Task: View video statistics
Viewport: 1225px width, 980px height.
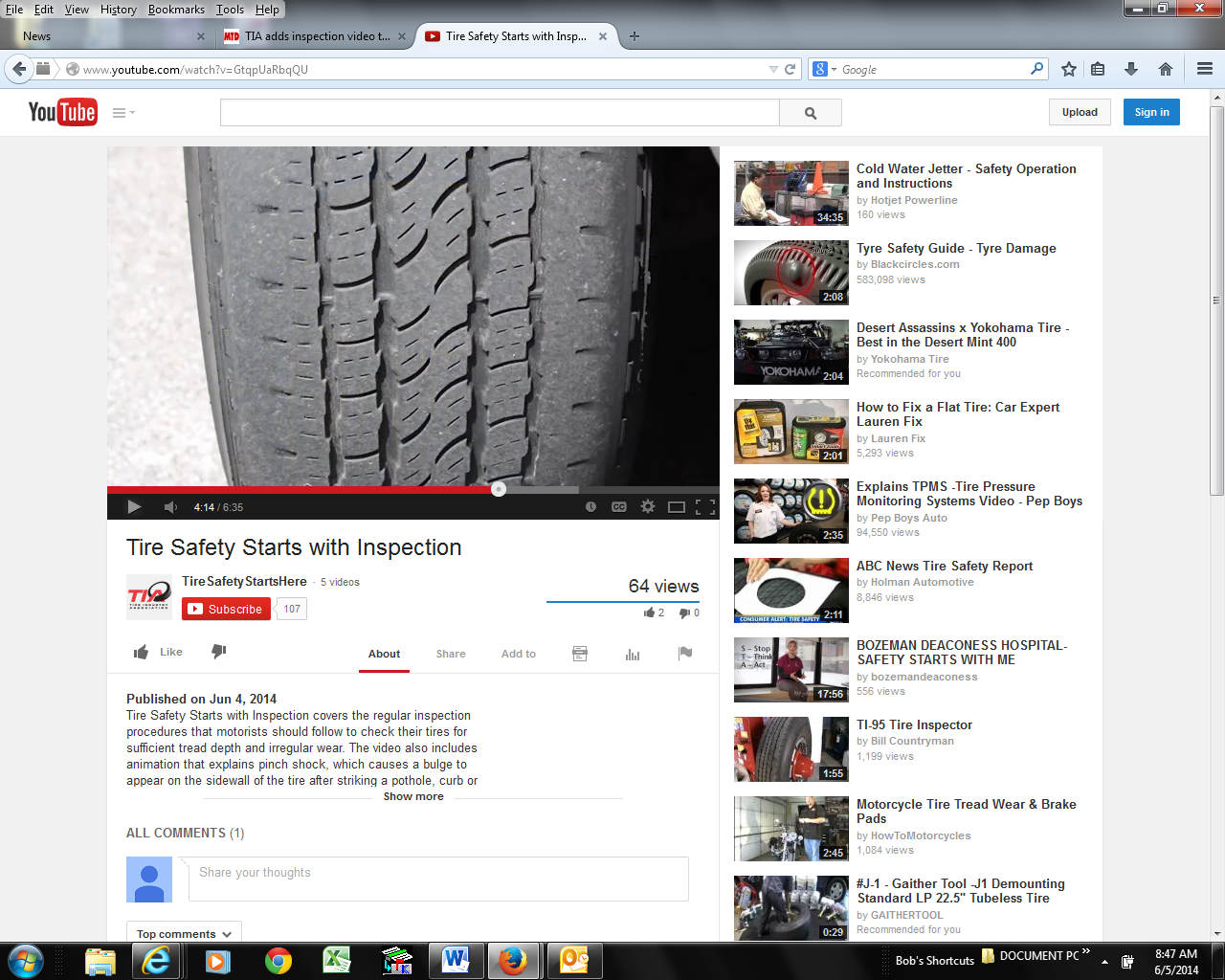Action: 632,653
